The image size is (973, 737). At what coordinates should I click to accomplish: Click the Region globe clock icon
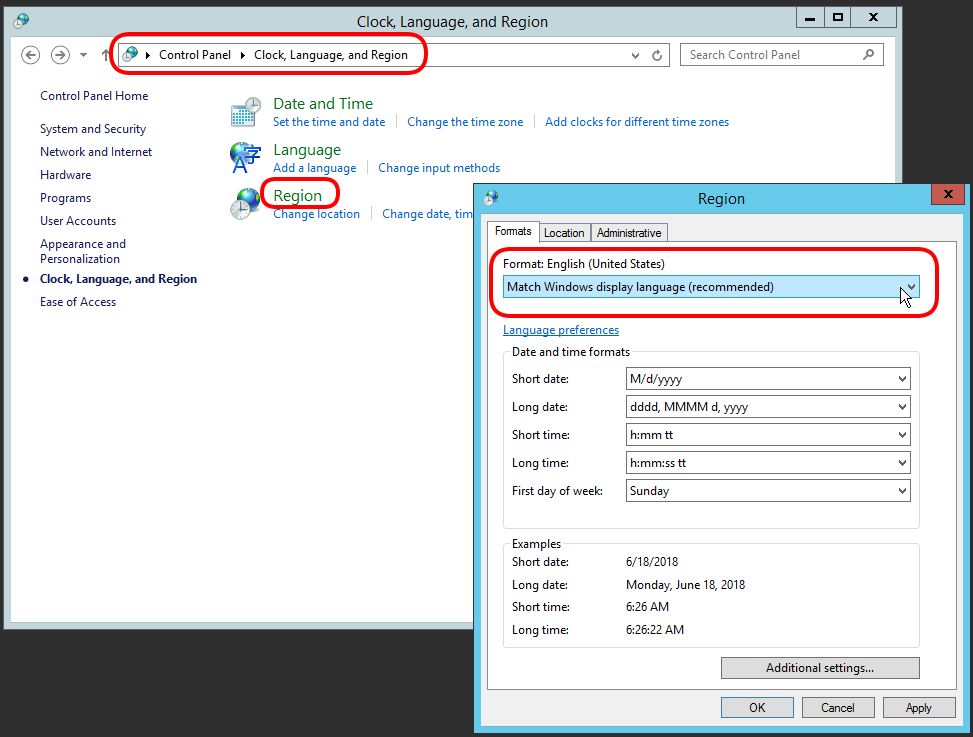245,203
